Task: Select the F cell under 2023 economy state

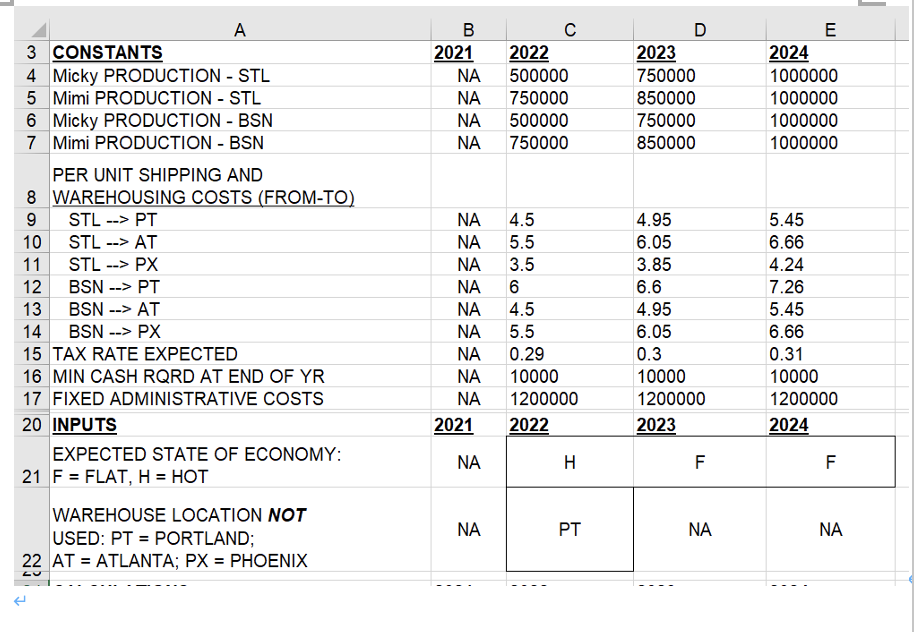Action: point(698,462)
